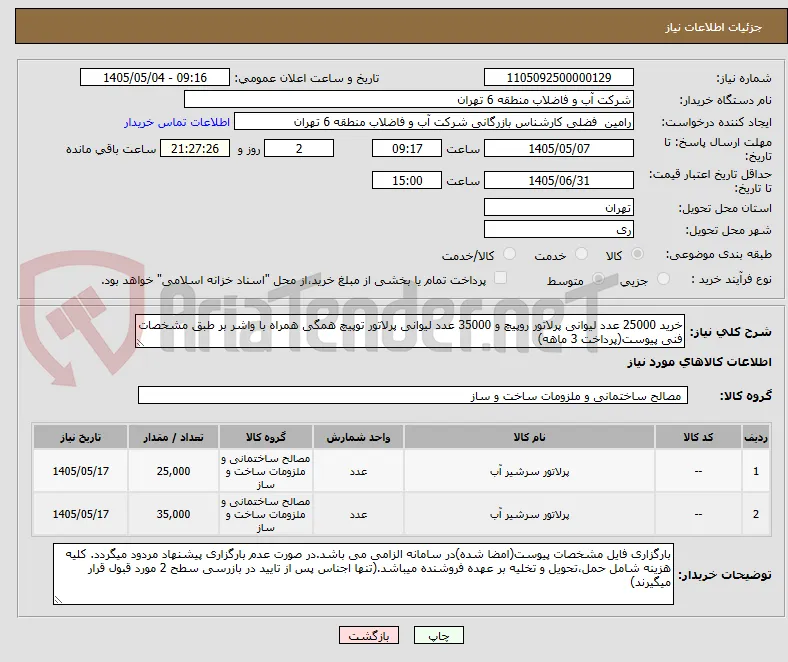Click the announcement date field 1405/05/04 - 09:16
The width and height of the screenshot is (788, 662).
155,77
